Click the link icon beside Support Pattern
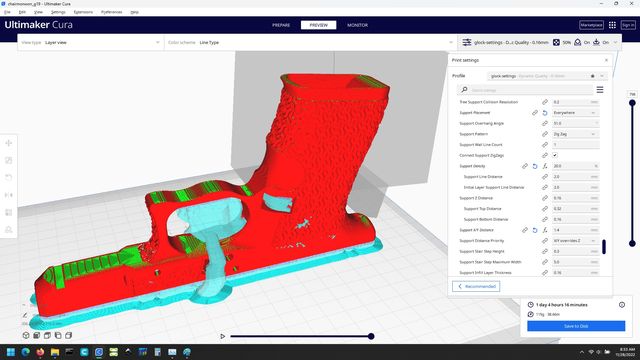640x360 pixels. click(x=544, y=134)
